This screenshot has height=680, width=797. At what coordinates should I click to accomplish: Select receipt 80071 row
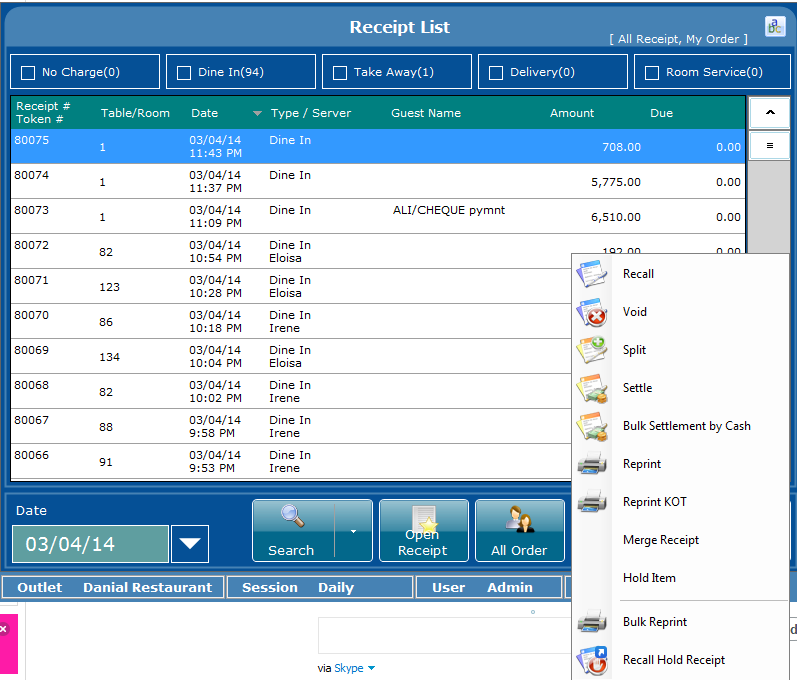coord(291,287)
